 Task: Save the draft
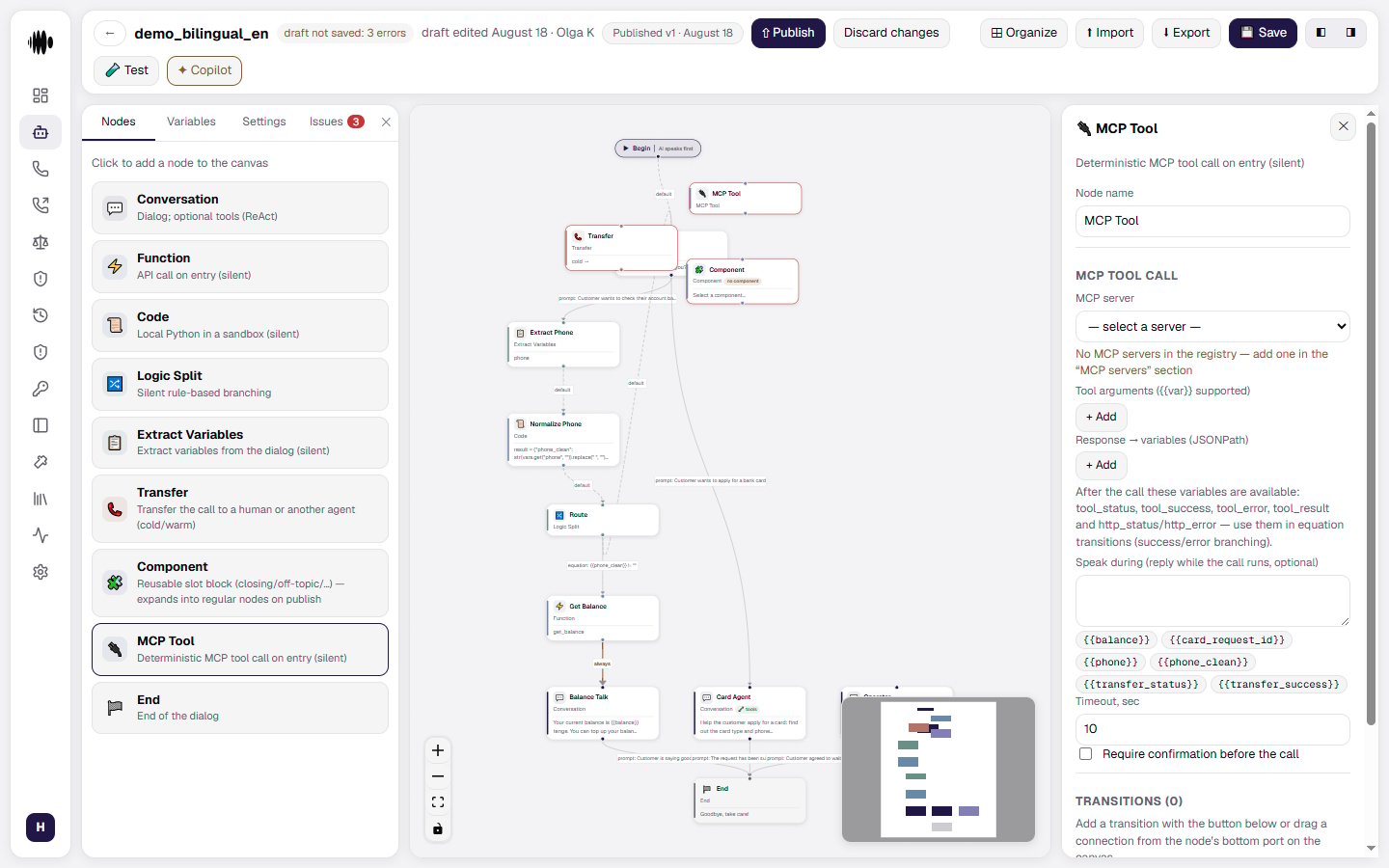pos(1263,33)
